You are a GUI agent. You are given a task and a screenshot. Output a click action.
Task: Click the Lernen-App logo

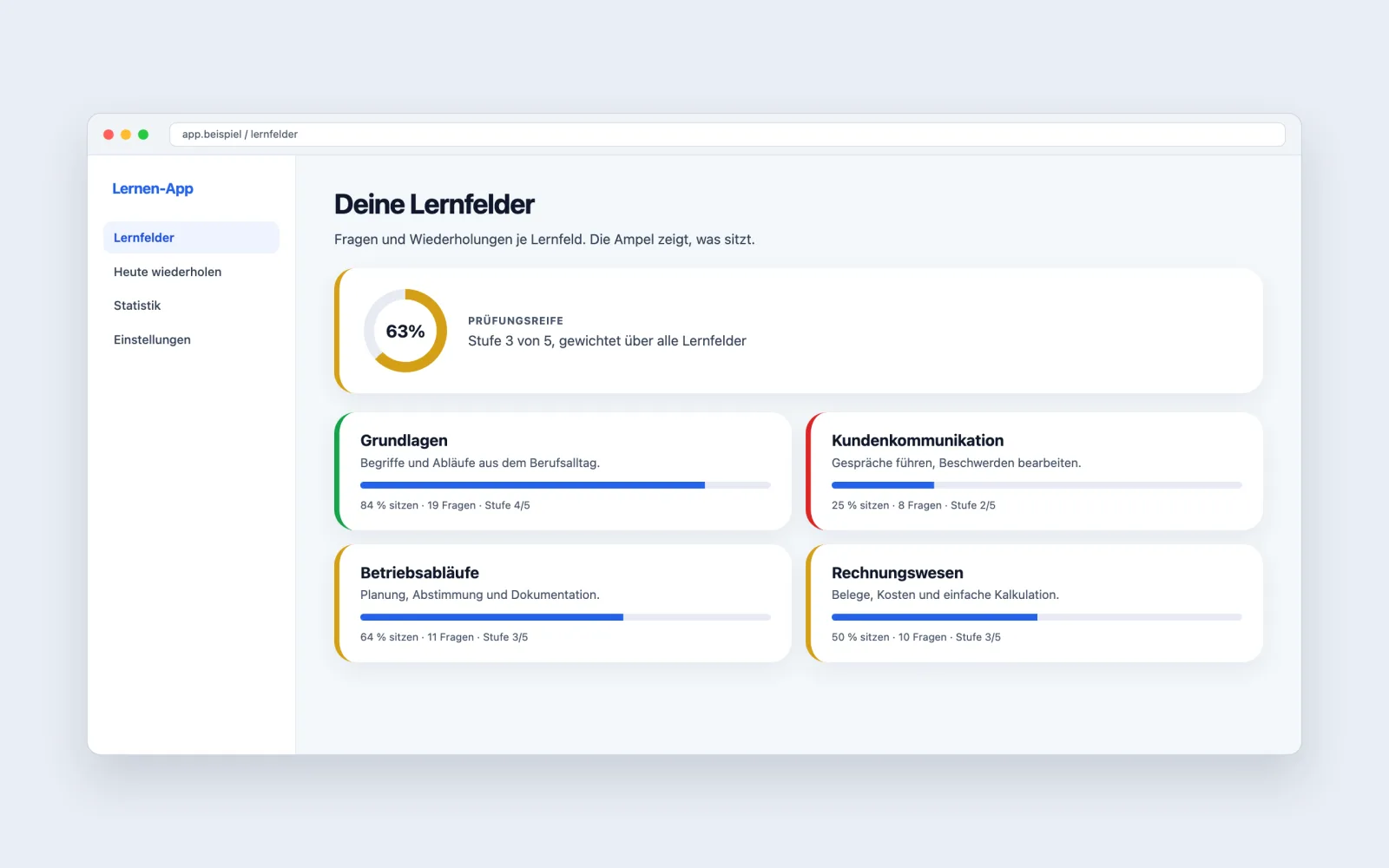[x=153, y=188]
